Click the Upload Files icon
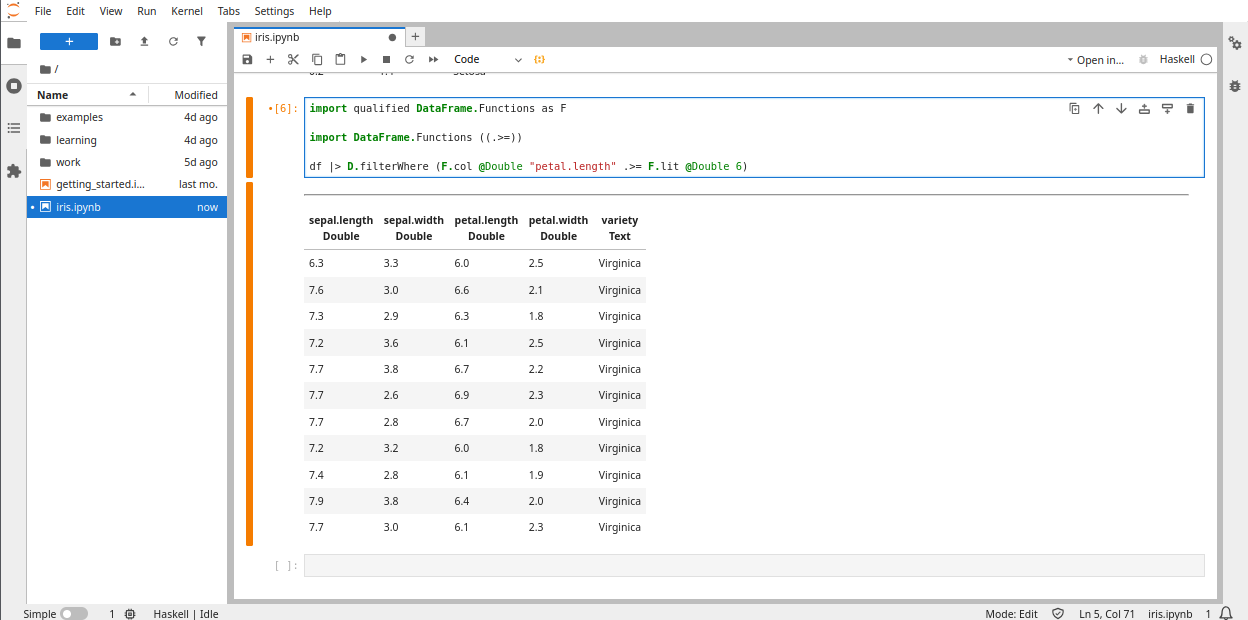 coord(144,41)
